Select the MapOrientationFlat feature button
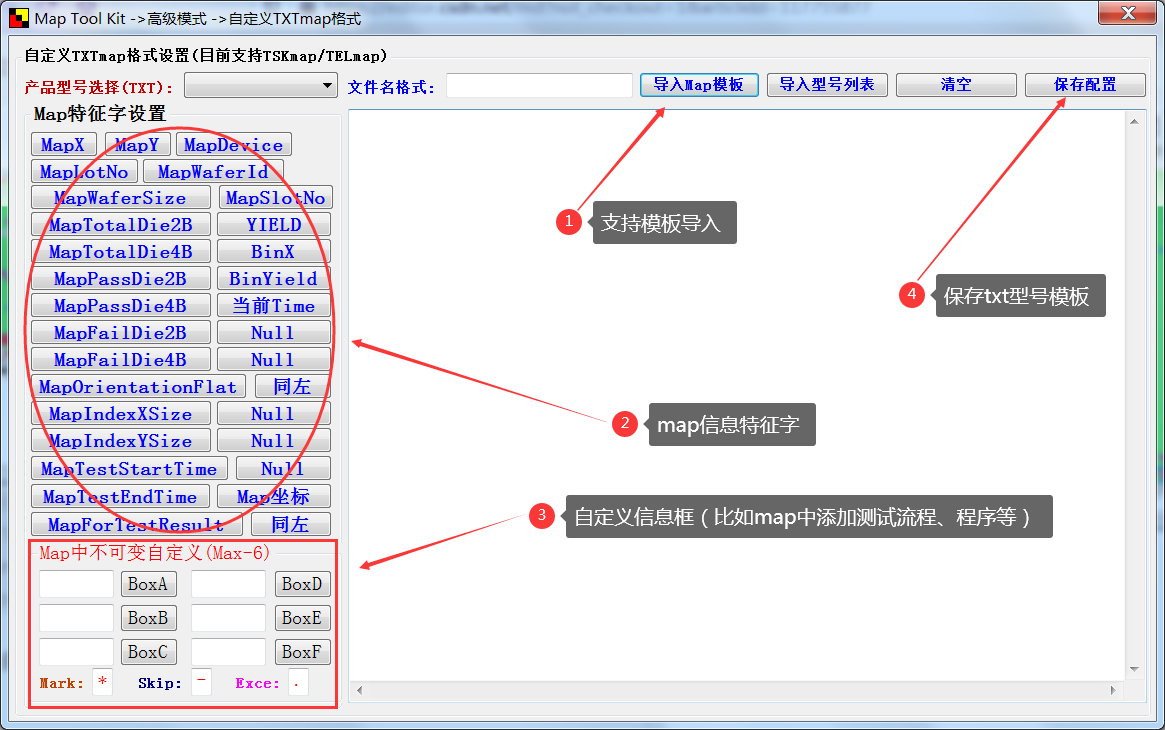Viewport: 1165px width, 730px height. [138, 386]
